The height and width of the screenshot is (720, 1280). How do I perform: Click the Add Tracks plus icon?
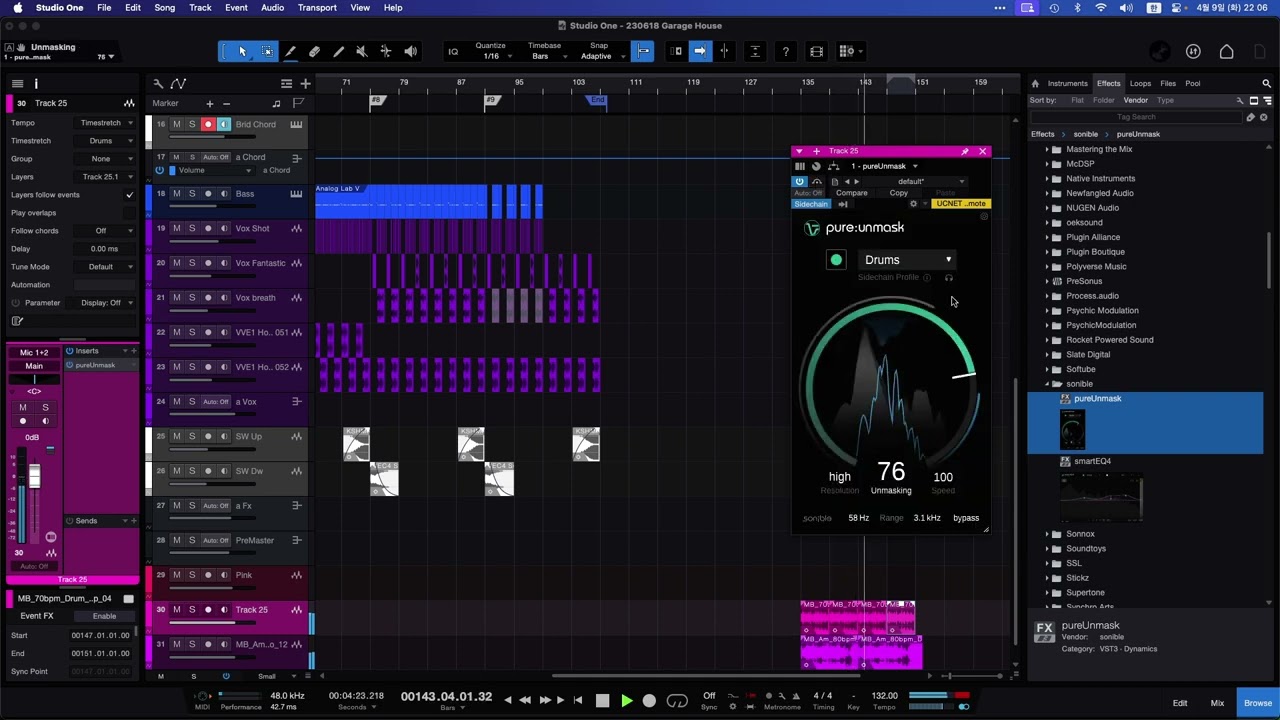pos(305,84)
